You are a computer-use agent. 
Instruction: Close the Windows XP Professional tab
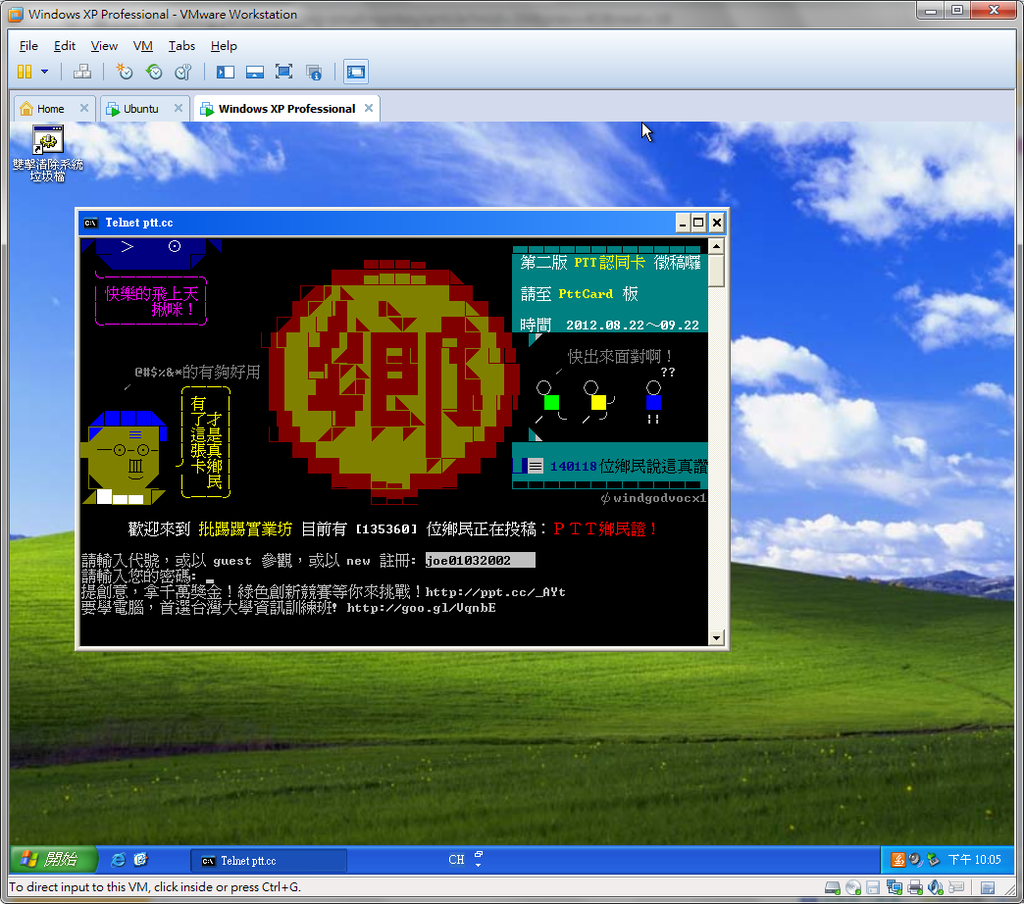pyautogui.click(x=368, y=108)
